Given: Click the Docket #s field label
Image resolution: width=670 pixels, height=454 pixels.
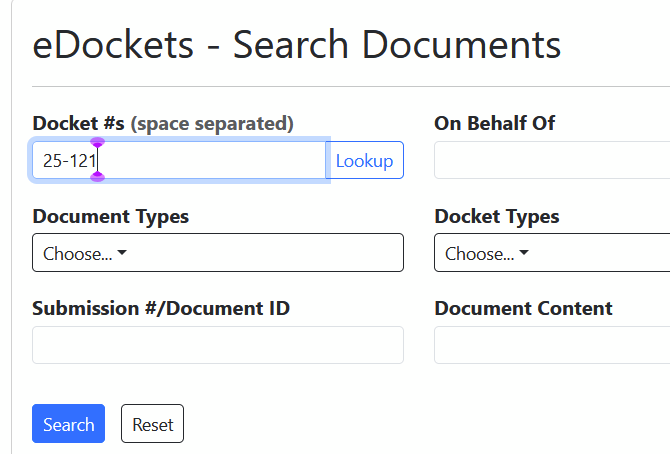Looking at the screenshot, I should (78, 123).
